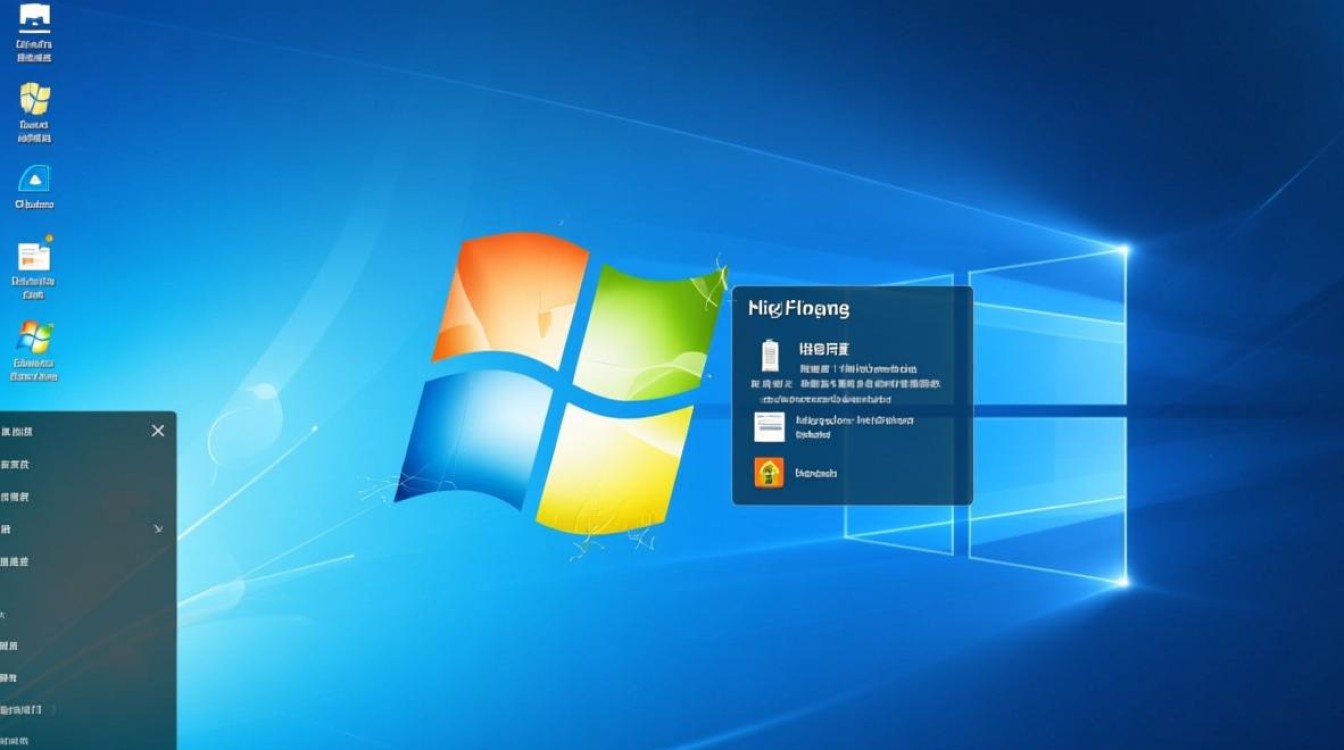
Task: Open the yellow Windows shield desktop icon
Action: coord(35,99)
